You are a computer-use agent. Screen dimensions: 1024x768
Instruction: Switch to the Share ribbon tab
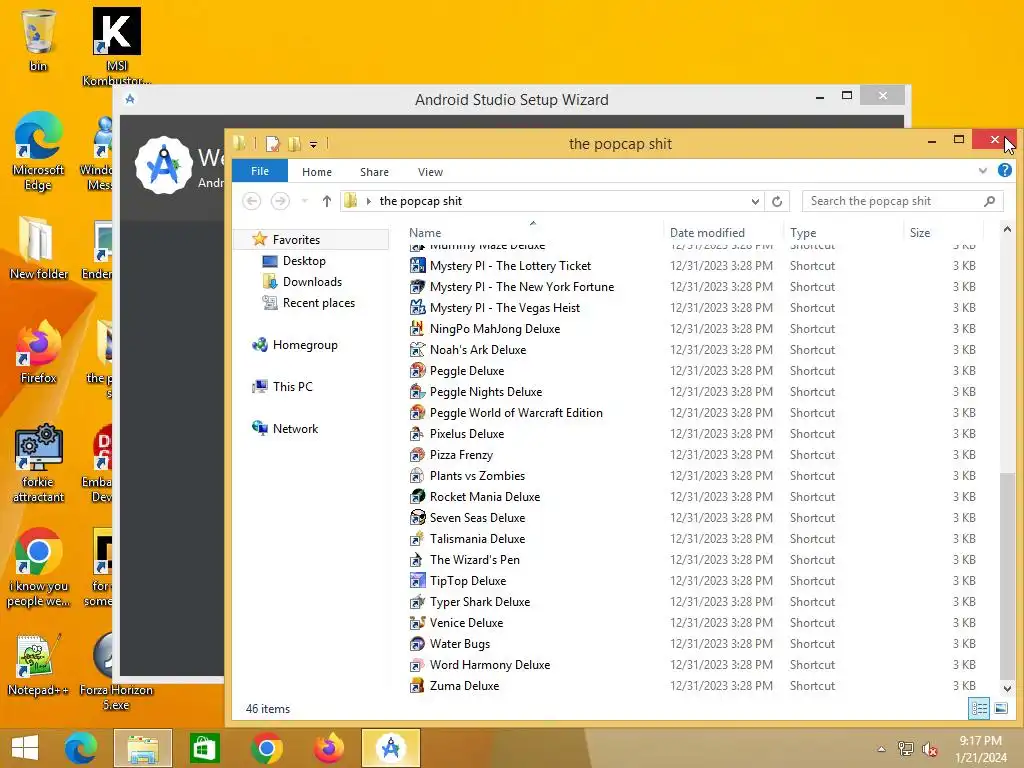click(374, 172)
